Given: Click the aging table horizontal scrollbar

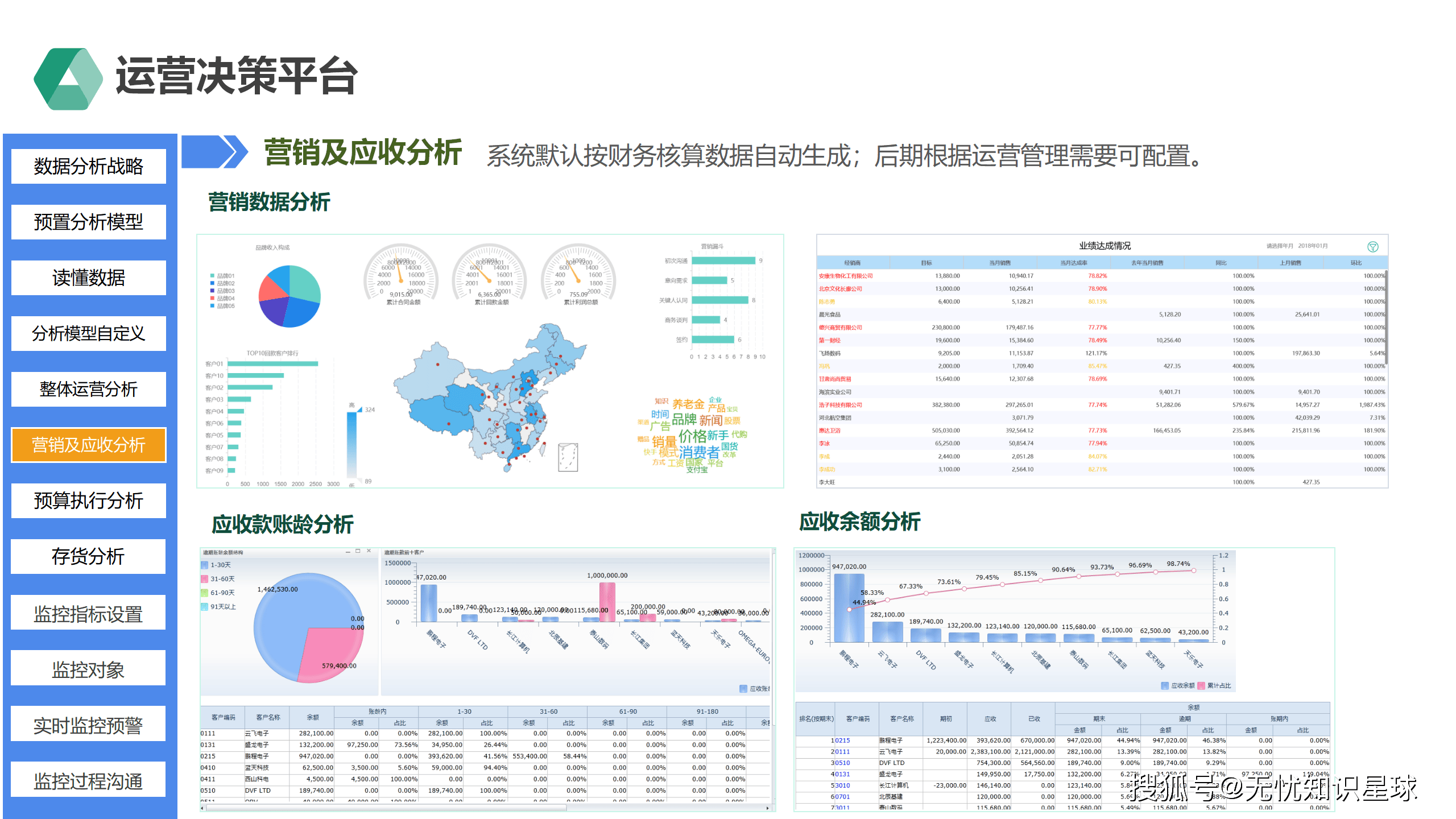Looking at the screenshot, I should pos(387,807).
